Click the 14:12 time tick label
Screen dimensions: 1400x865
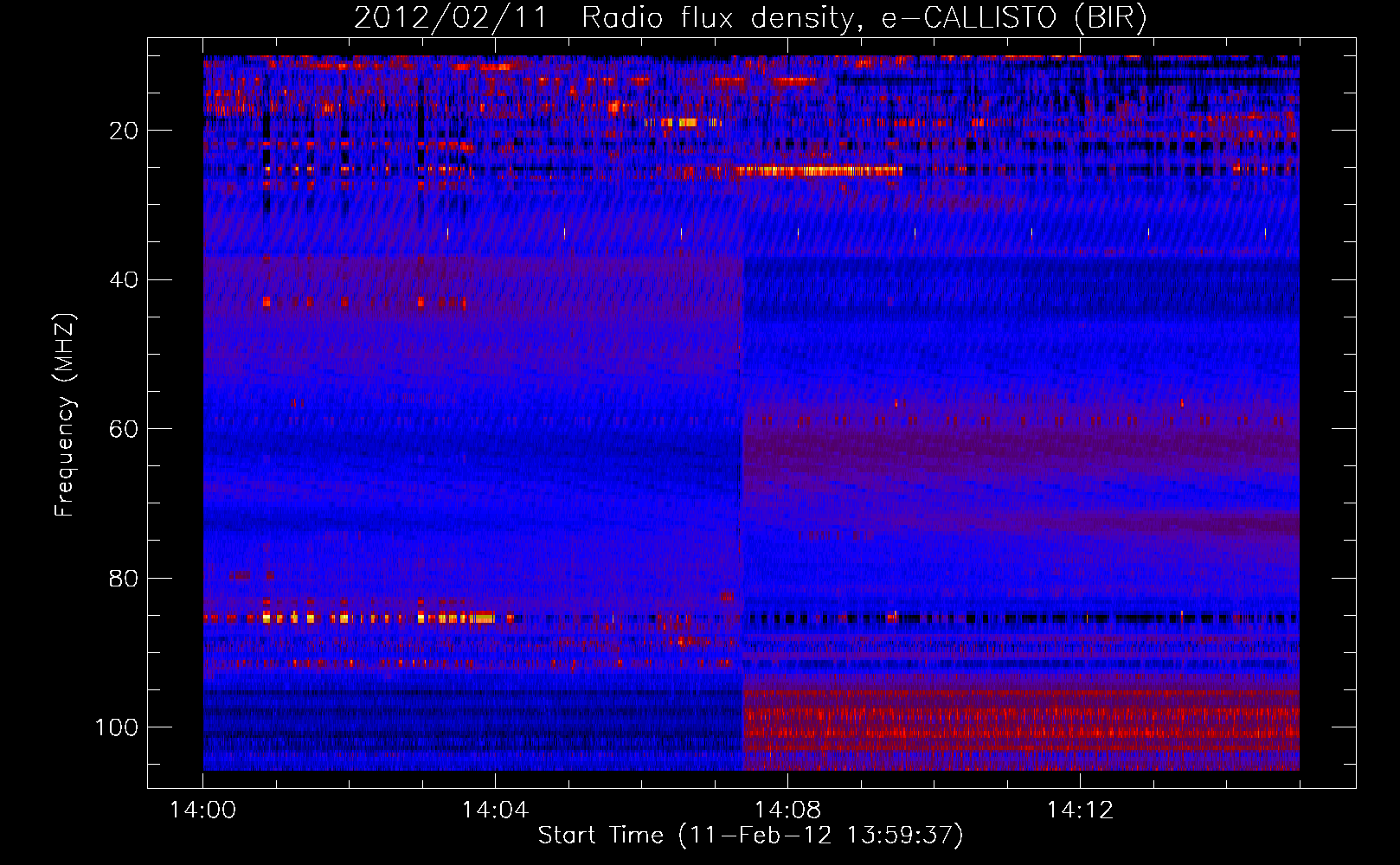coord(1080,811)
